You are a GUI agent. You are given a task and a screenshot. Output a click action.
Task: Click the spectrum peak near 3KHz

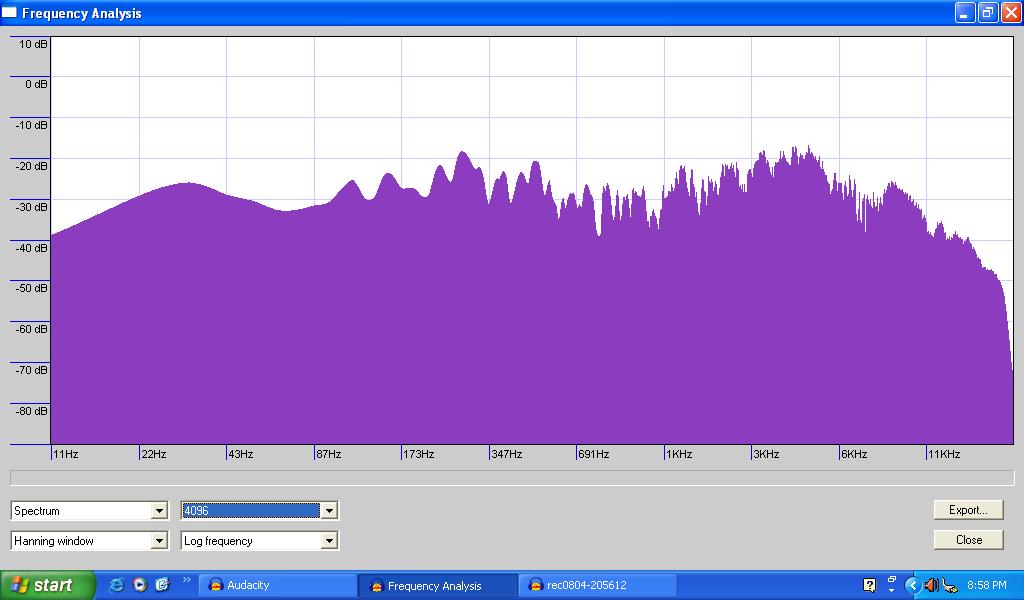pyautogui.click(x=806, y=152)
